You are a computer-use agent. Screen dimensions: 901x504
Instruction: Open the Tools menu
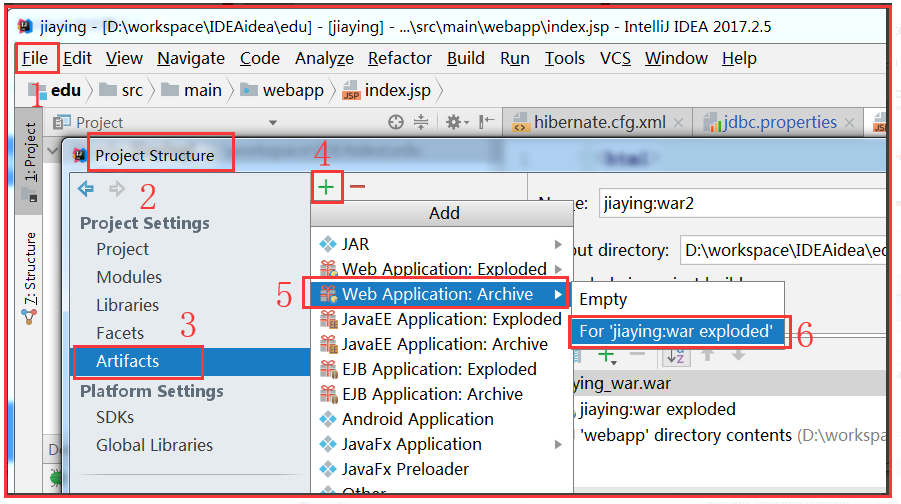coord(565,58)
